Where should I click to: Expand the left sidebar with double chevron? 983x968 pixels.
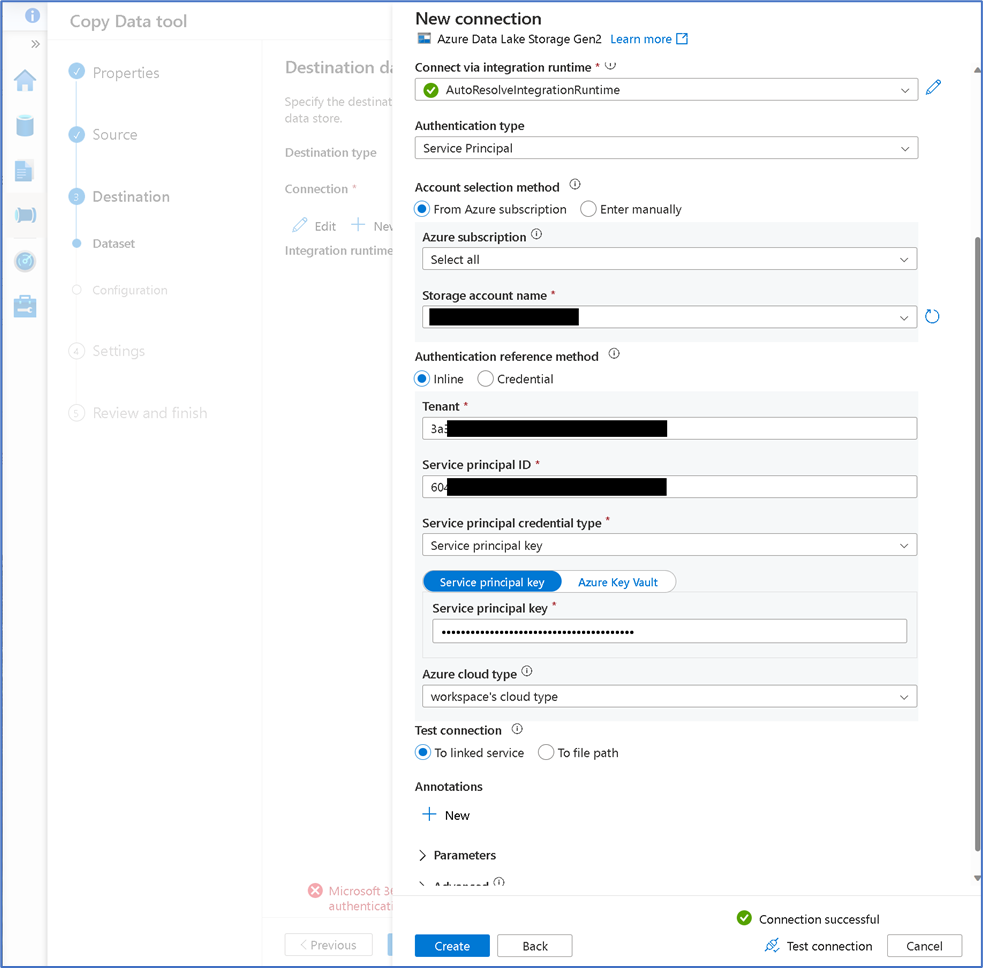point(35,44)
